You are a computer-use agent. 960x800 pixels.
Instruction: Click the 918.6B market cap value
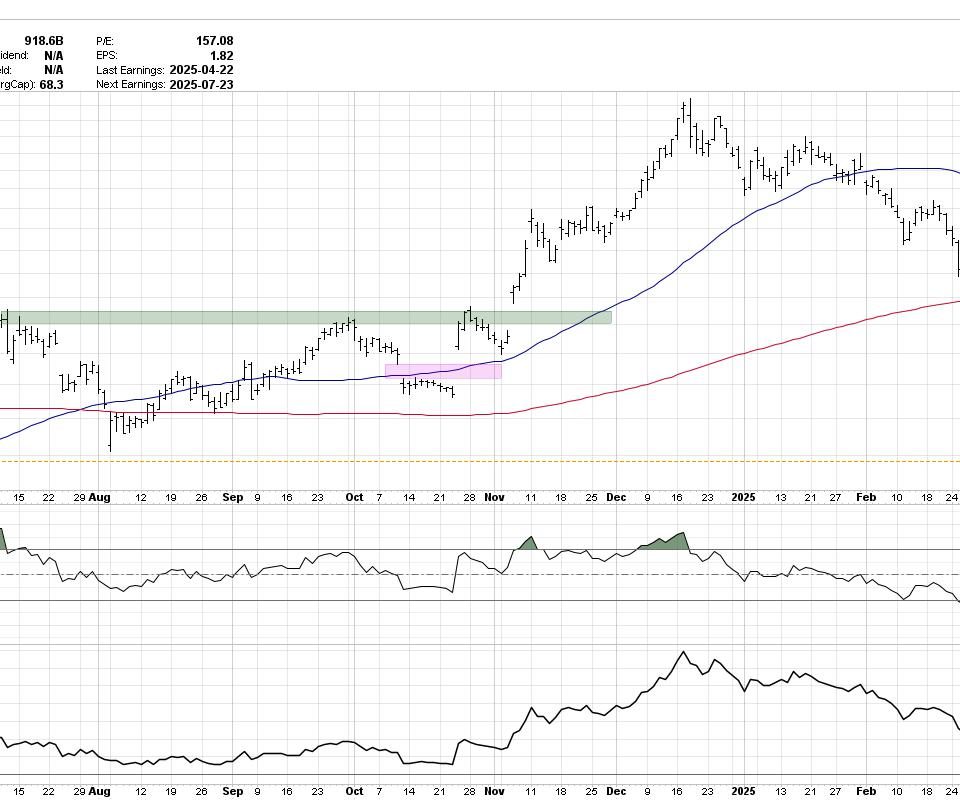[44, 41]
